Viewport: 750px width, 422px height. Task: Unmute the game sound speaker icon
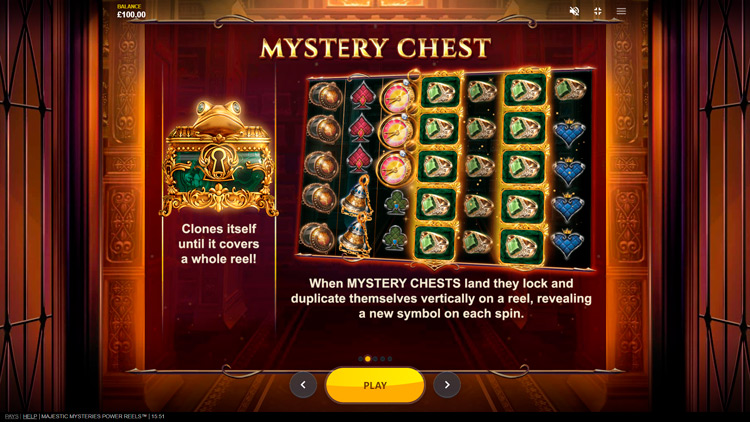(574, 11)
